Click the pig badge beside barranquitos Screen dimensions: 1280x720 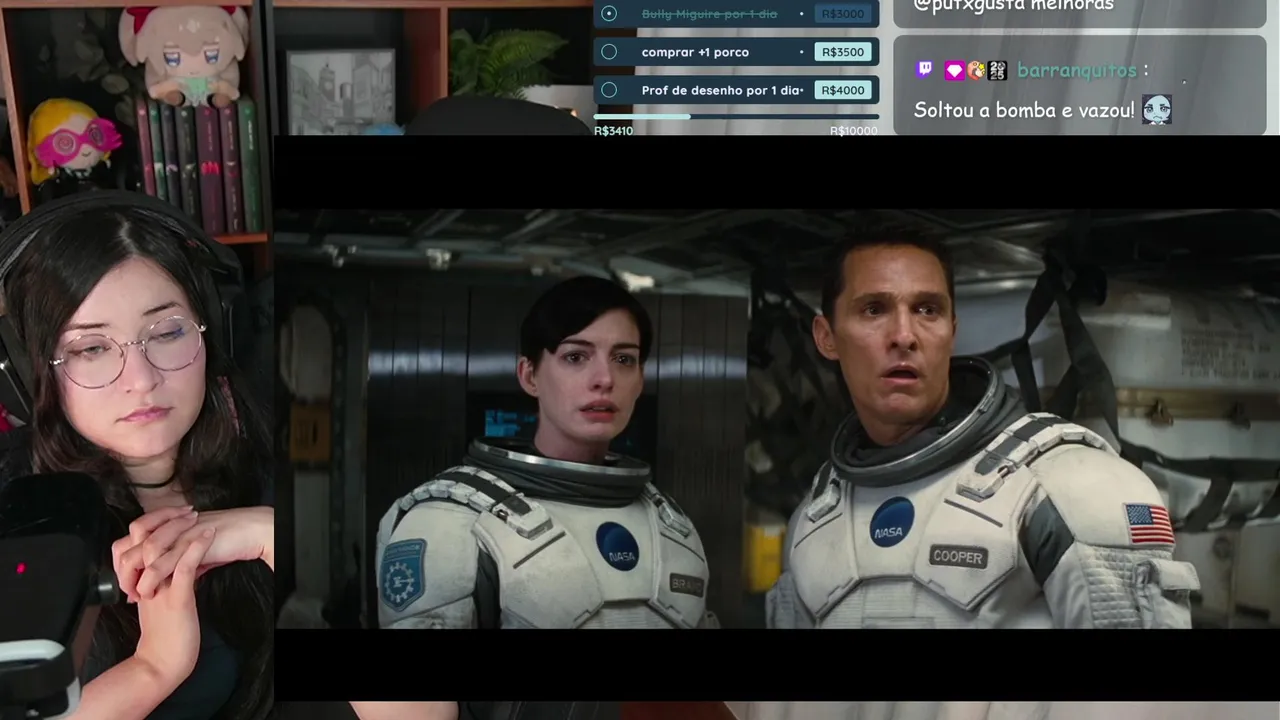(x=976, y=70)
